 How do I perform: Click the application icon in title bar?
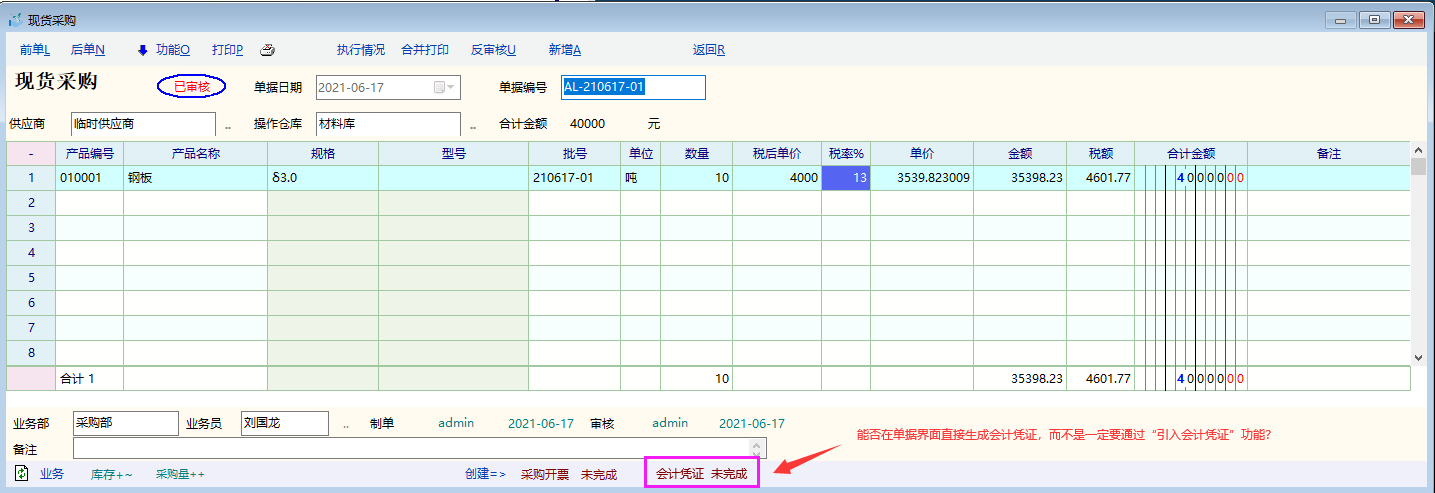click(15, 20)
